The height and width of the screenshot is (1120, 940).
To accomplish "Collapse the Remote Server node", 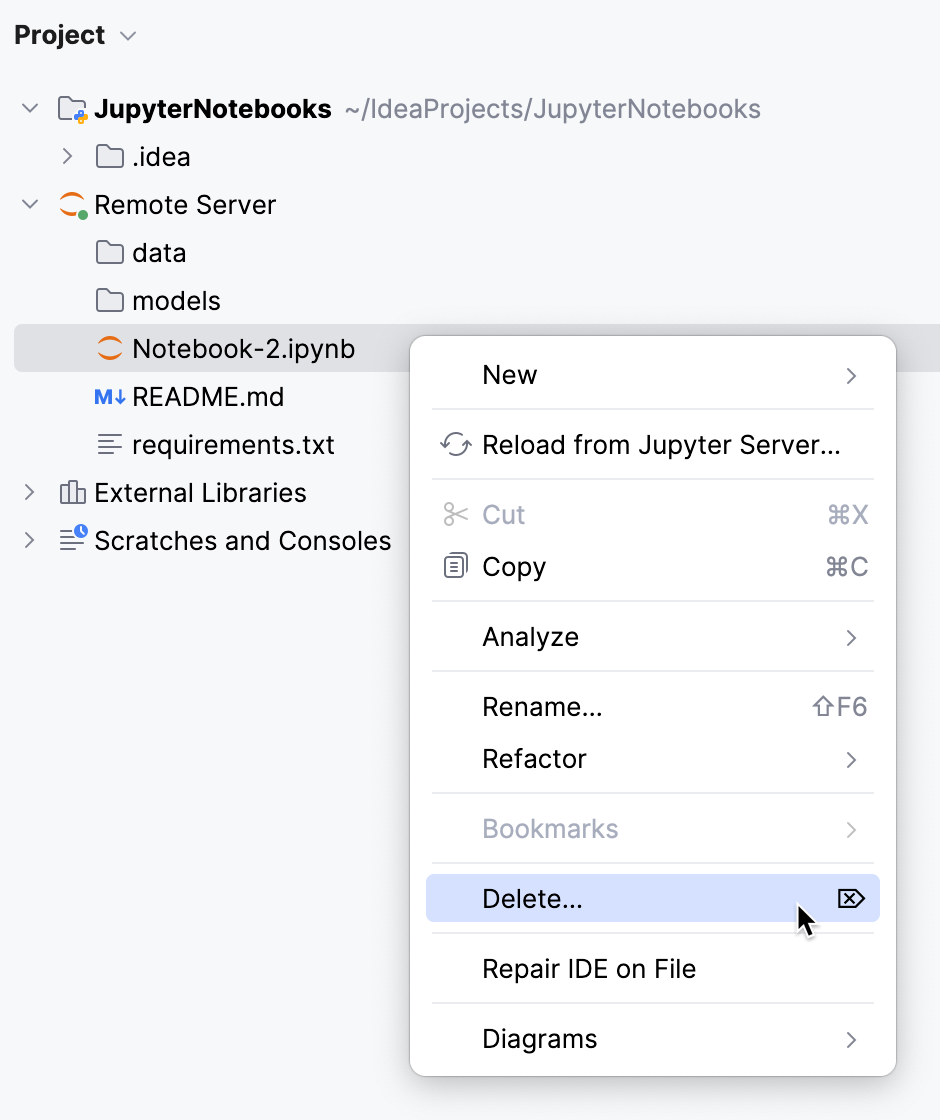I will point(30,204).
